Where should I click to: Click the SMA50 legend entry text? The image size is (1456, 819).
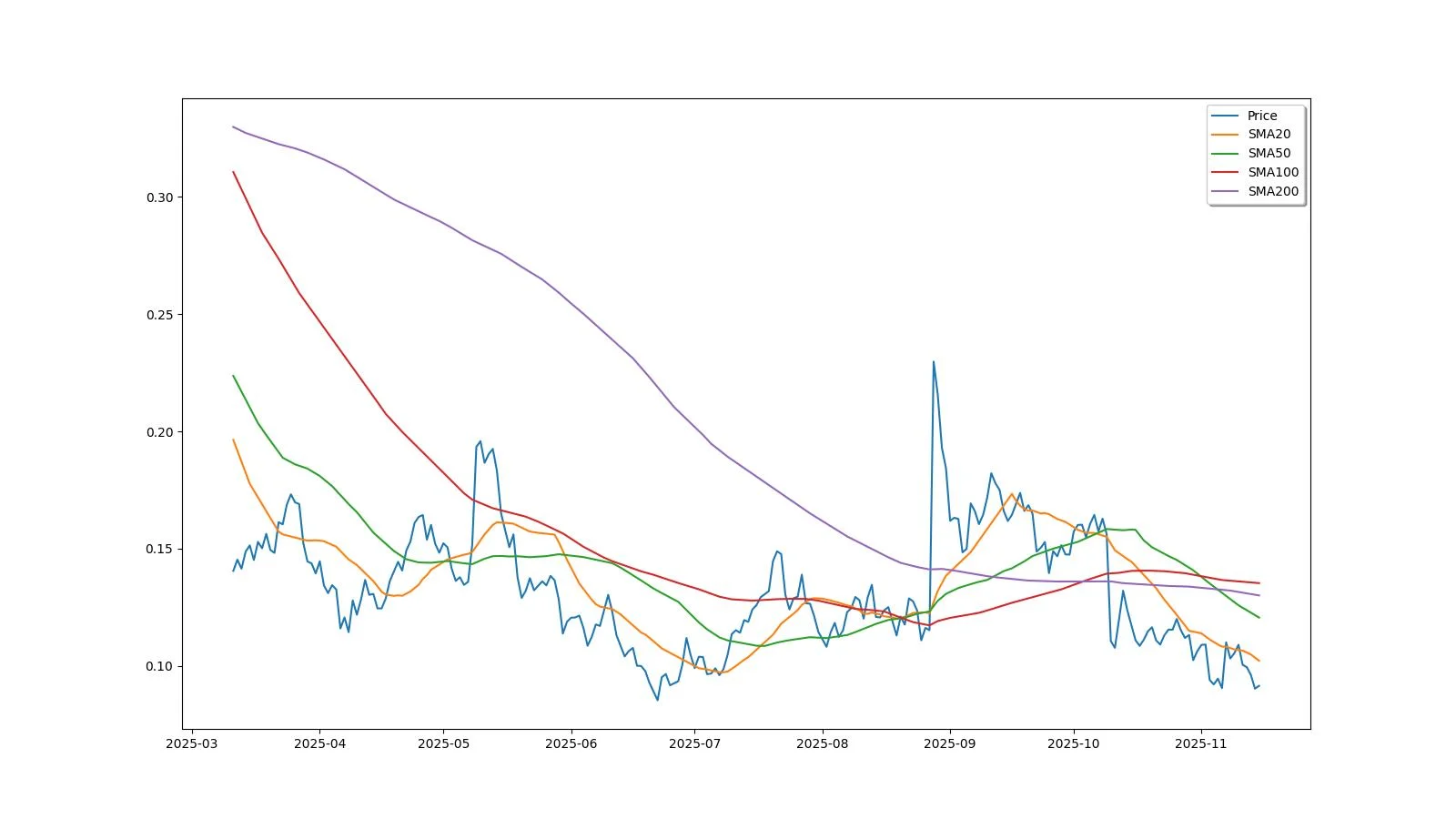point(1269,153)
